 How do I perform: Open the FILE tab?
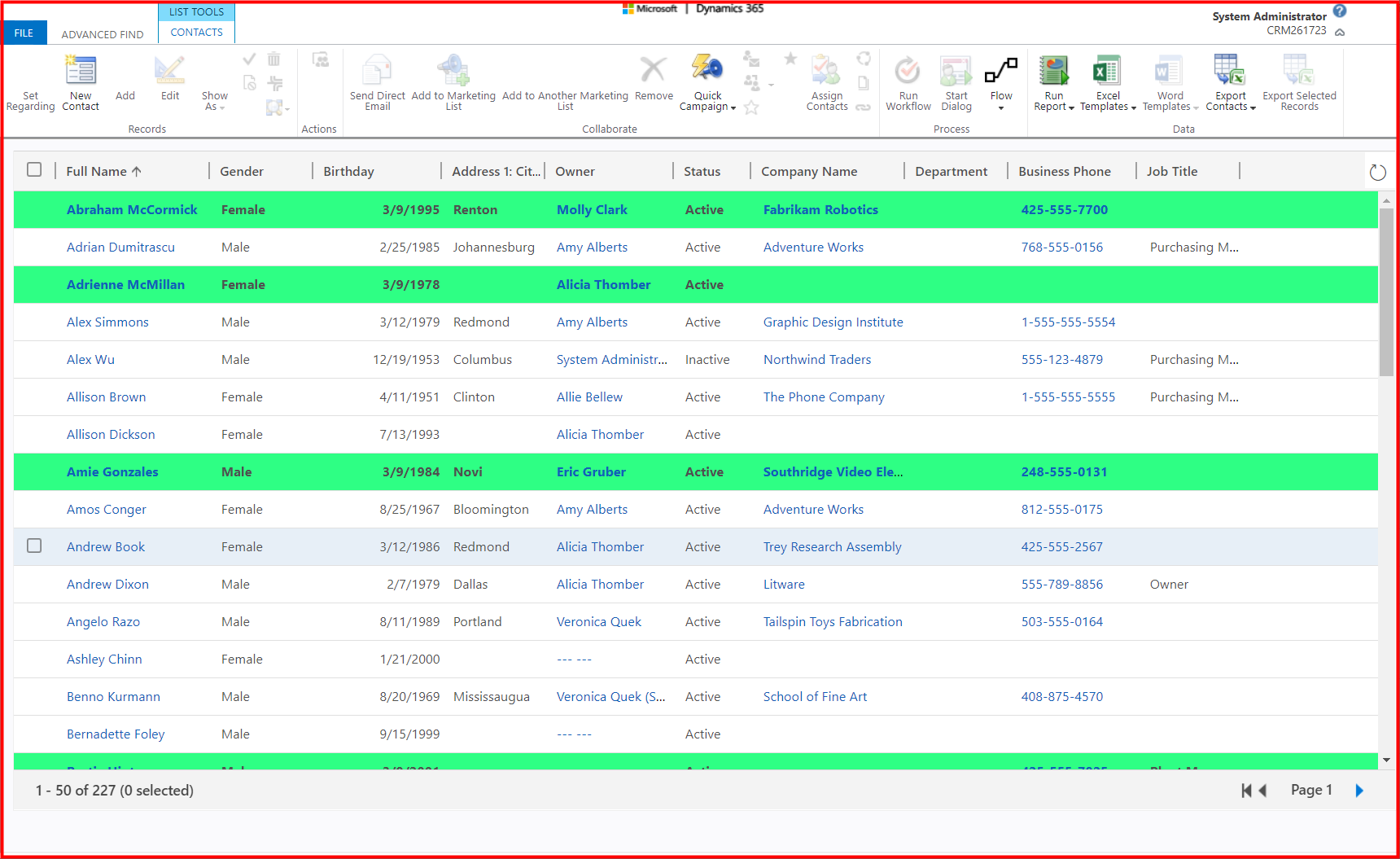tap(24, 33)
